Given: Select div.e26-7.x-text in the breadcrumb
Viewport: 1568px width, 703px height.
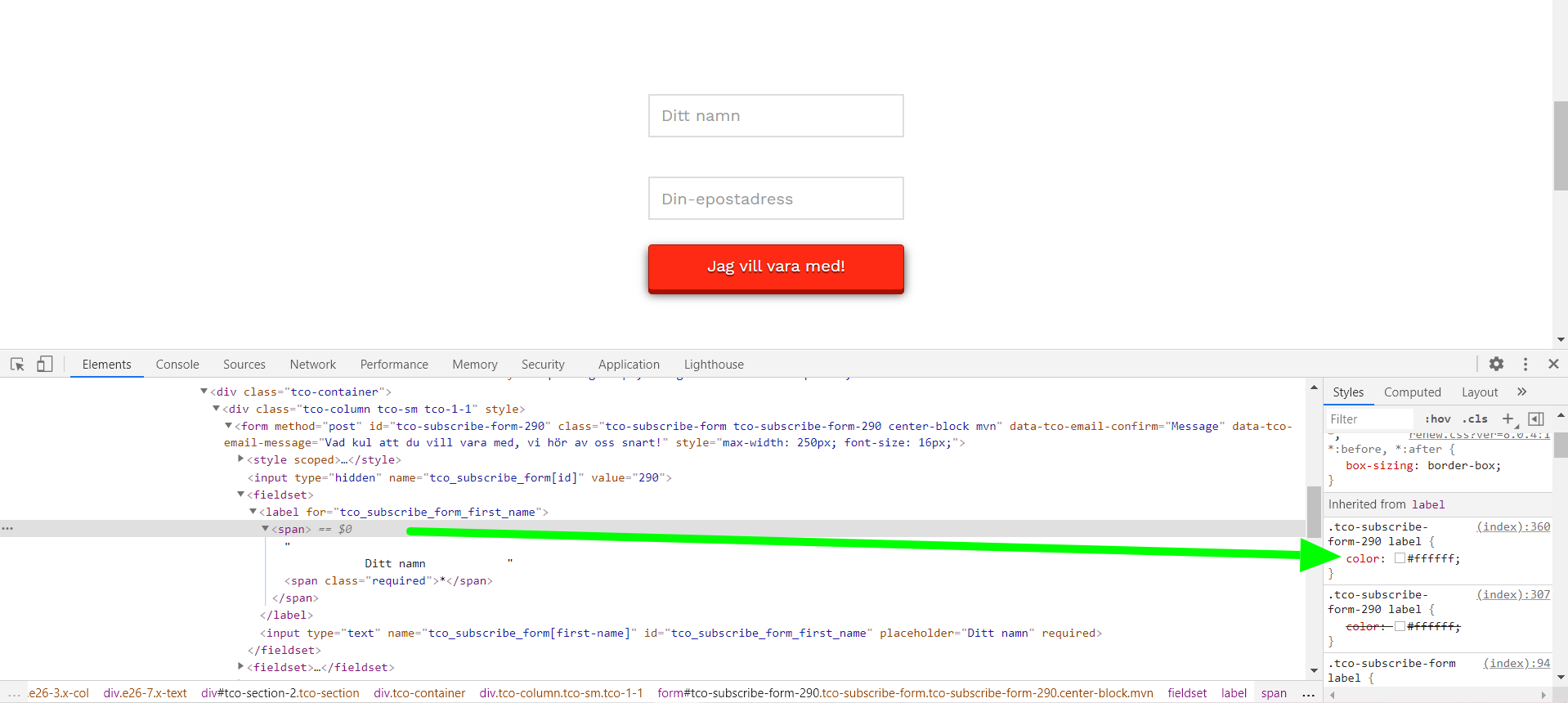Looking at the screenshot, I should click(x=146, y=693).
